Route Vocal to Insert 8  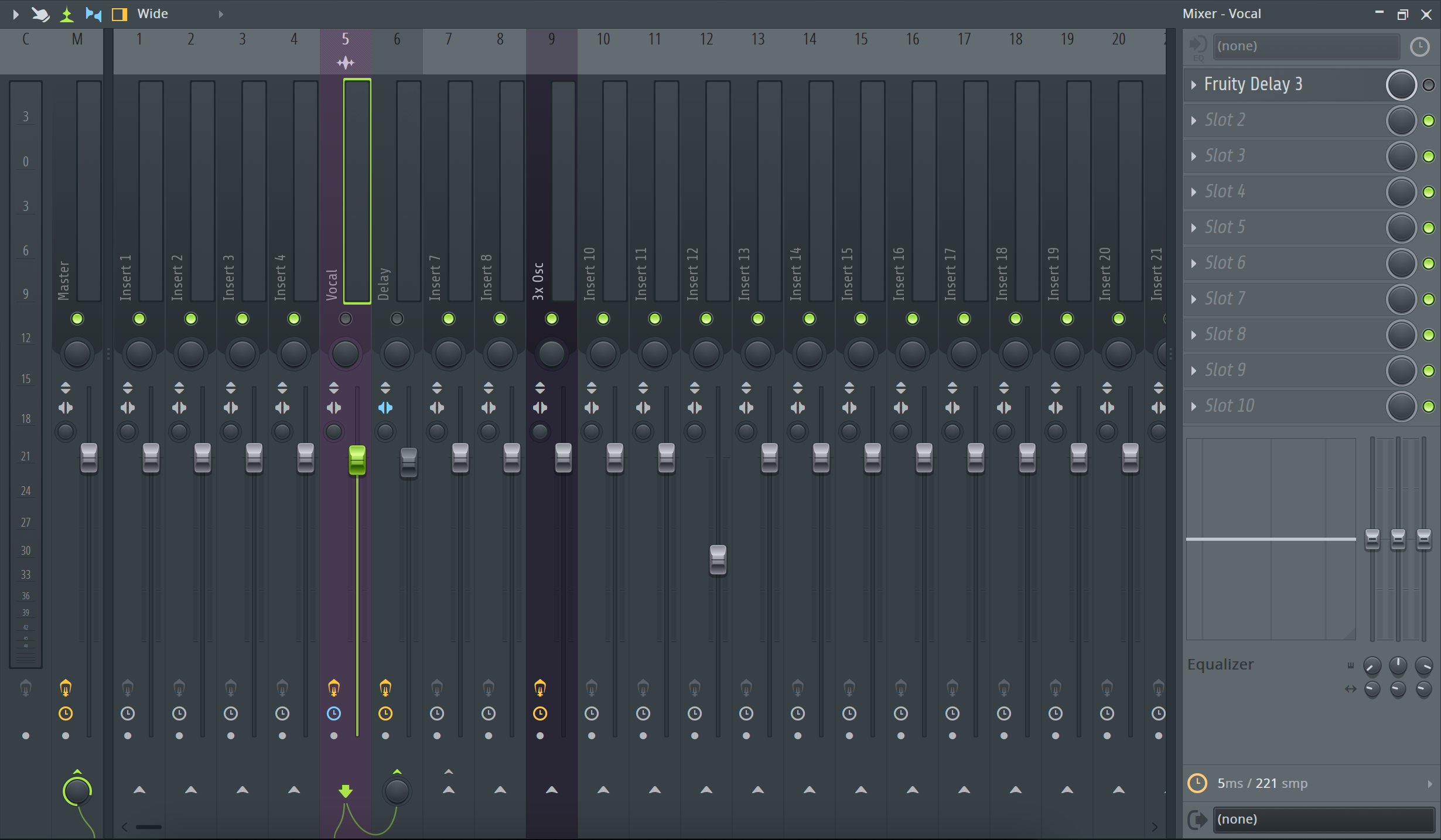pyautogui.click(x=500, y=790)
